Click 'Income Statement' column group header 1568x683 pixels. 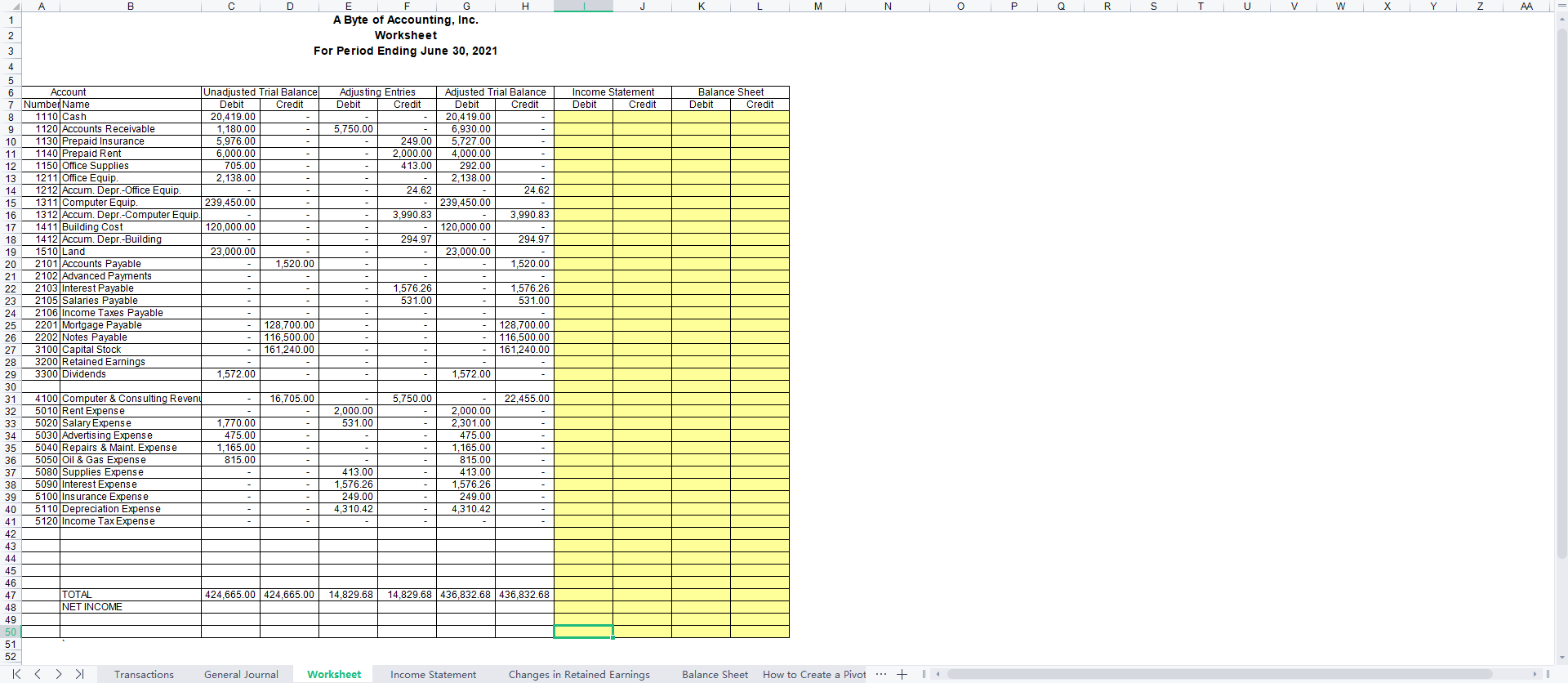(x=612, y=92)
